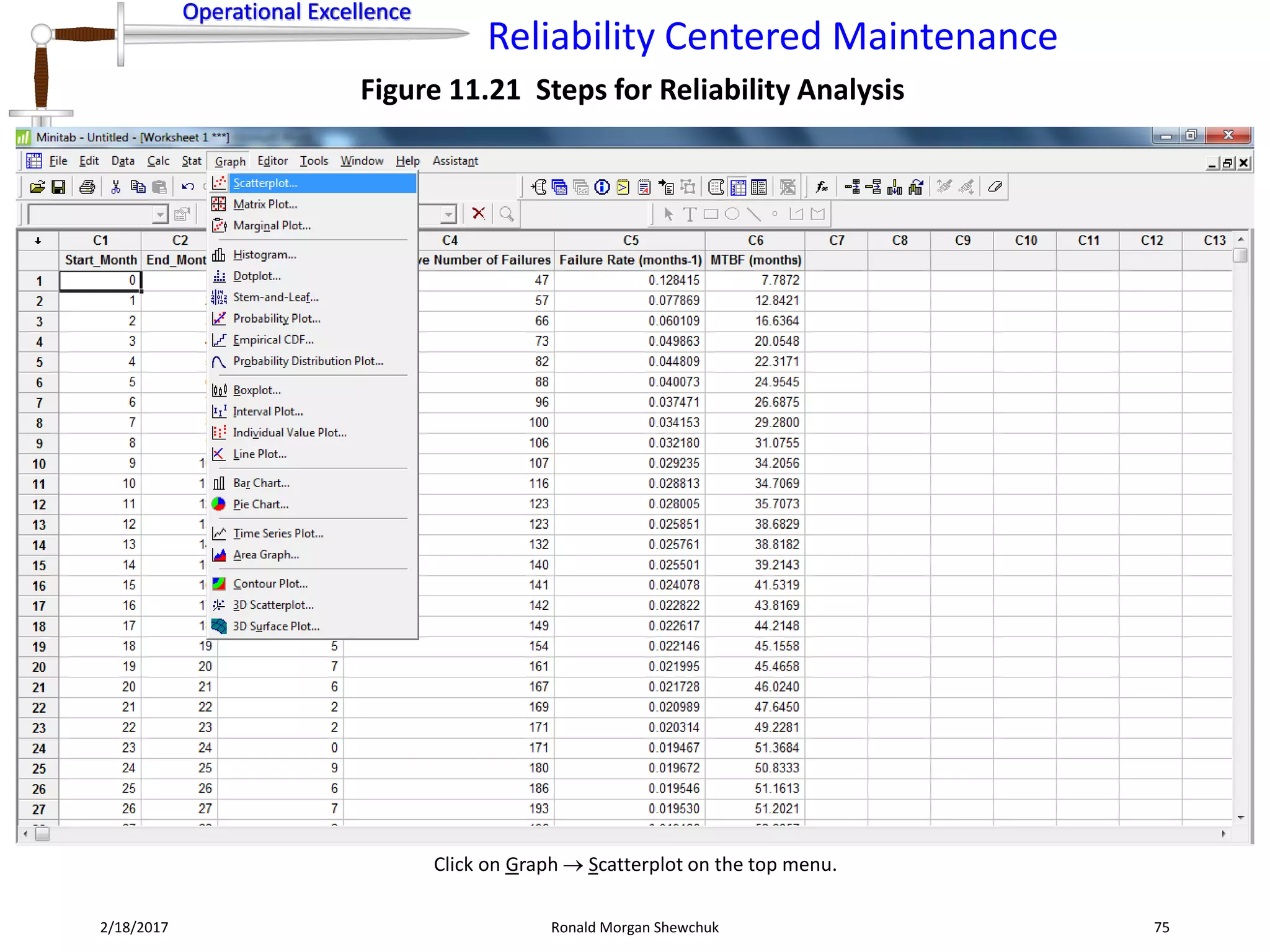1270x952 pixels.
Task: Open the Stat menu
Action: tap(191, 161)
